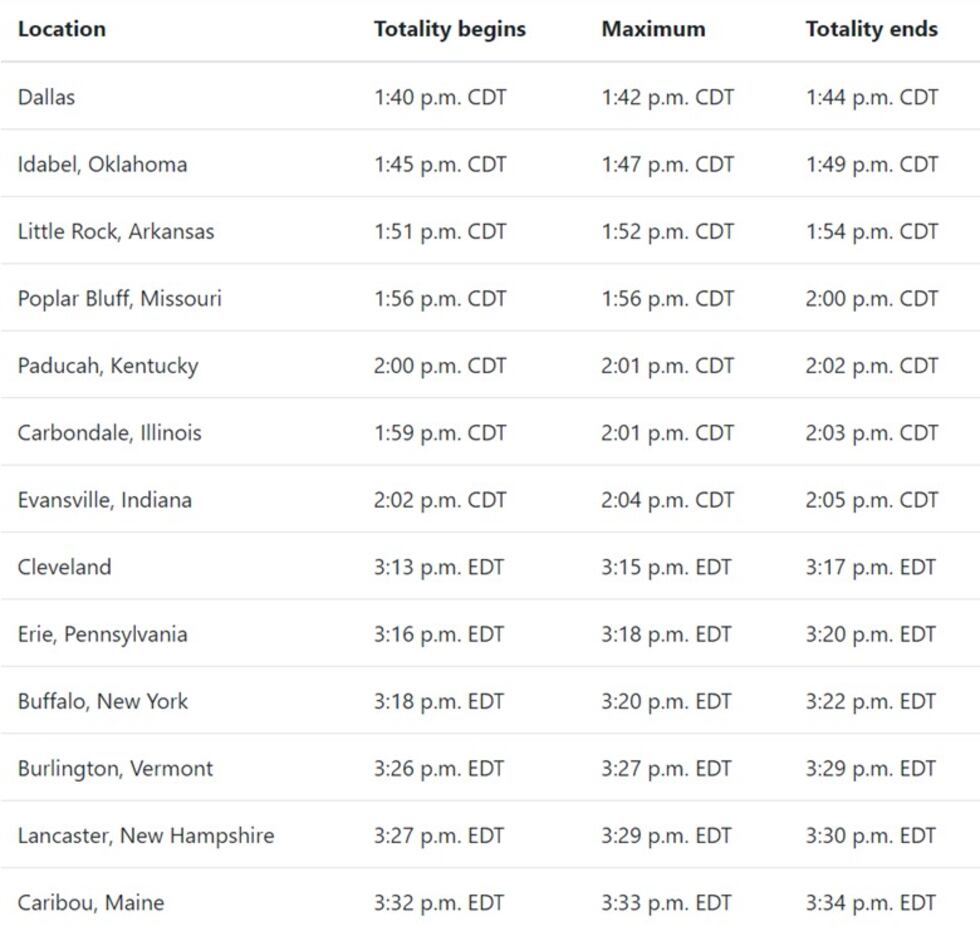This screenshot has height=931, width=980.
Task: Click the Location column header
Action: coord(61,29)
